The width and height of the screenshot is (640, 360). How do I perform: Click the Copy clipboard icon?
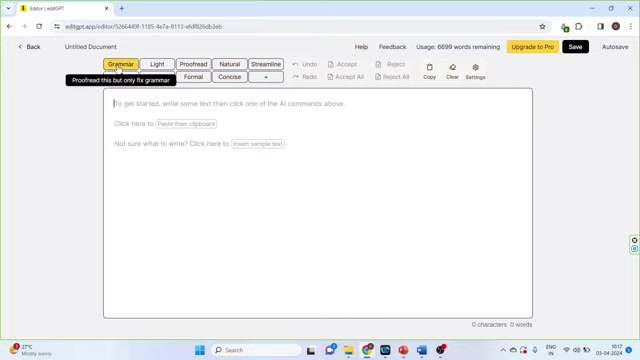coord(429,67)
